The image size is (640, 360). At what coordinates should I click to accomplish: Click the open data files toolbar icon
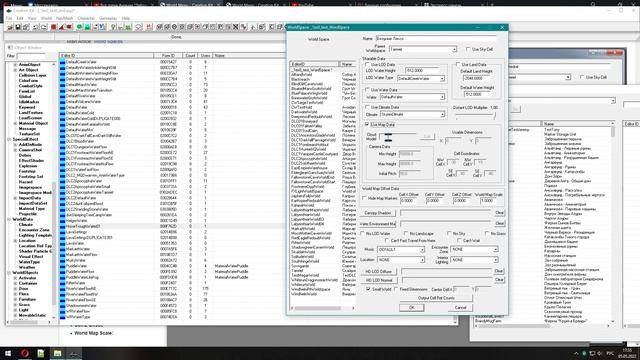(10, 27)
